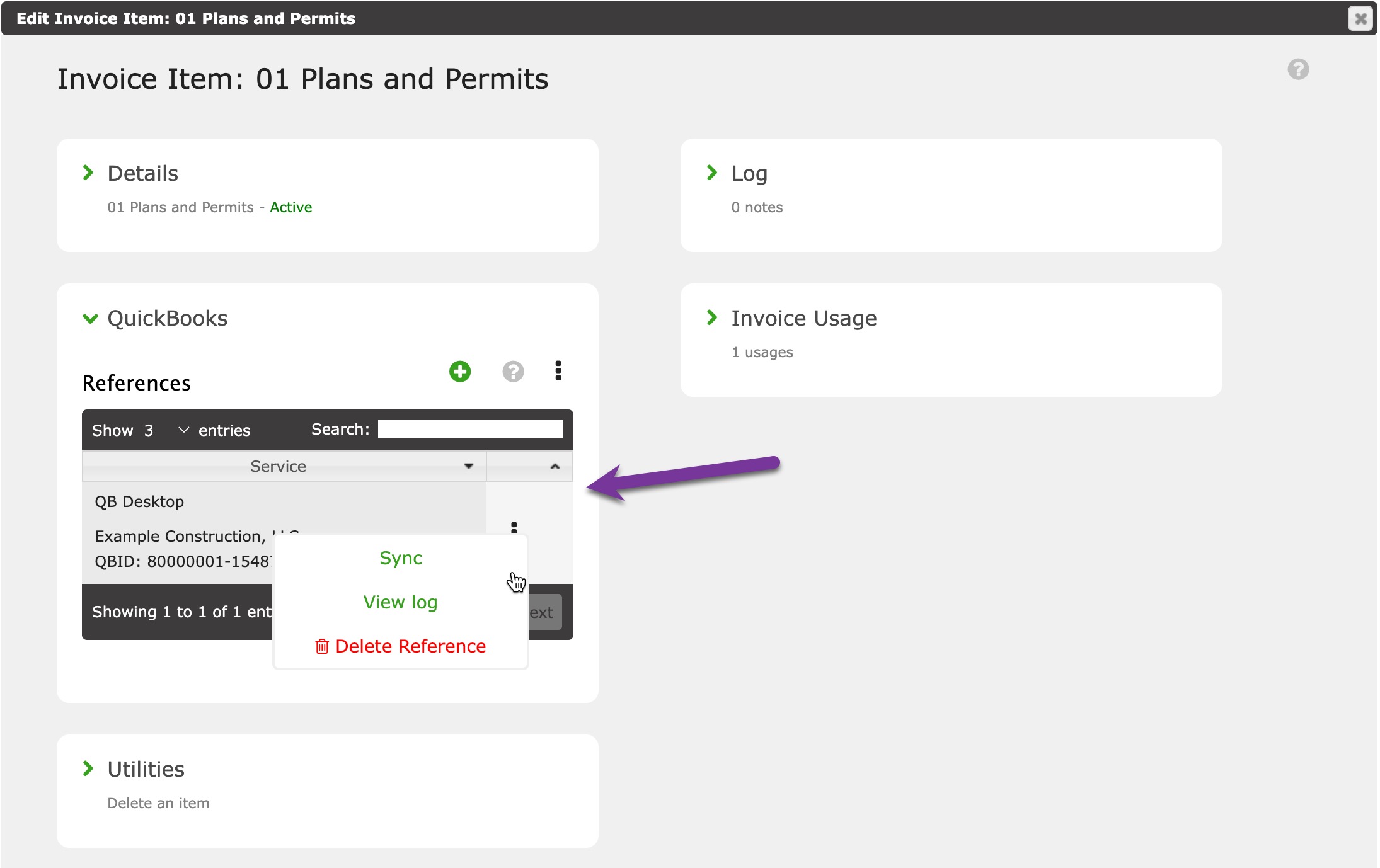Click the References help question mark icon
The height and width of the screenshot is (868, 1380).
point(513,372)
